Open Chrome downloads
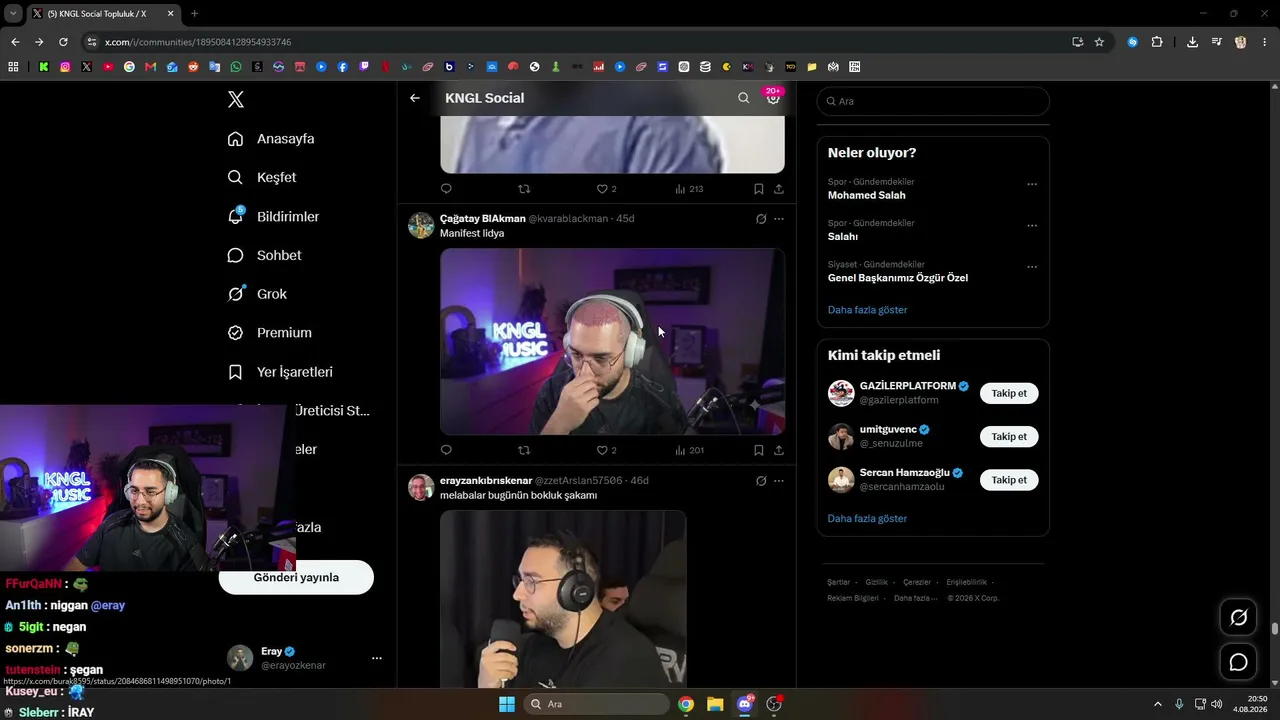Image resolution: width=1280 pixels, height=720 pixels. 1192,42
